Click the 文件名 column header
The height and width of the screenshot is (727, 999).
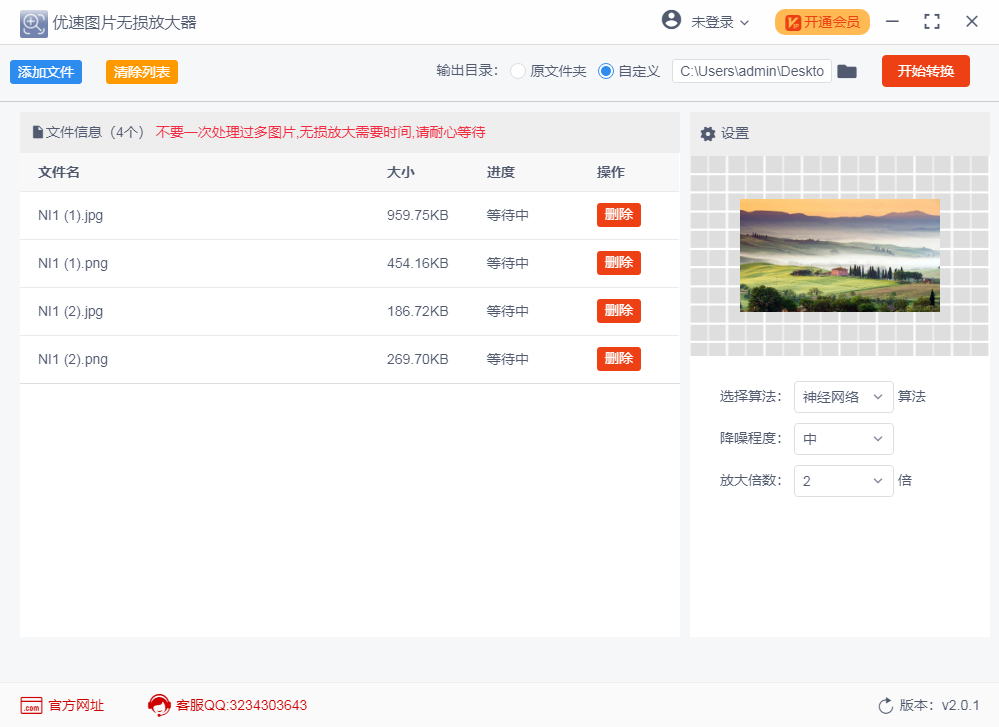(59, 172)
